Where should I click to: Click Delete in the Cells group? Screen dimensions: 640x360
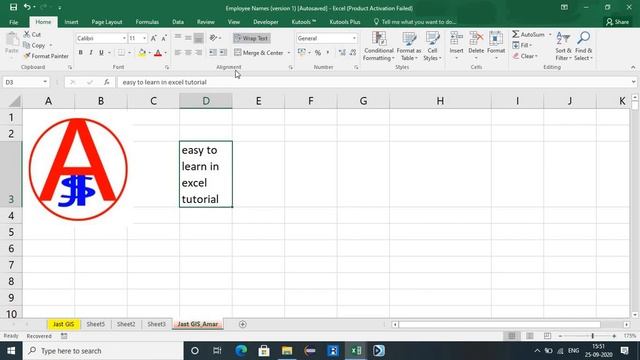pyautogui.click(x=476, y=45)
